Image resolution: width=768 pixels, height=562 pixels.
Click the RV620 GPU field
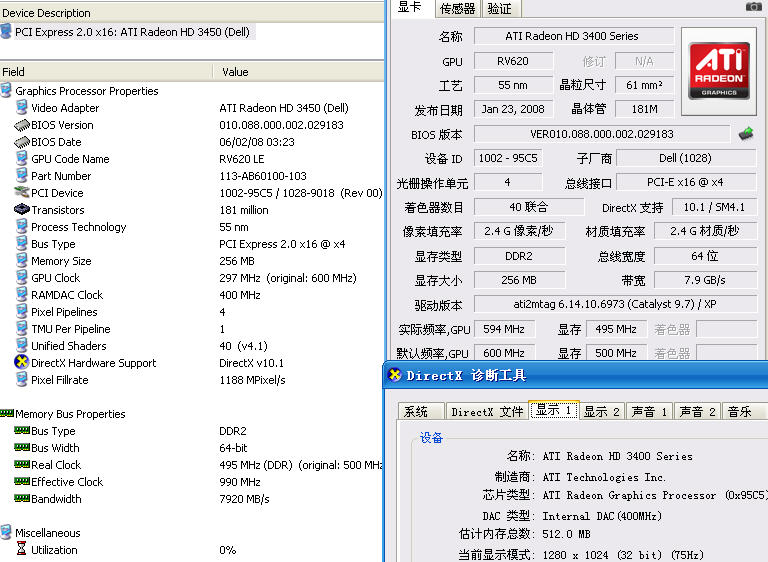pos(513,61)
